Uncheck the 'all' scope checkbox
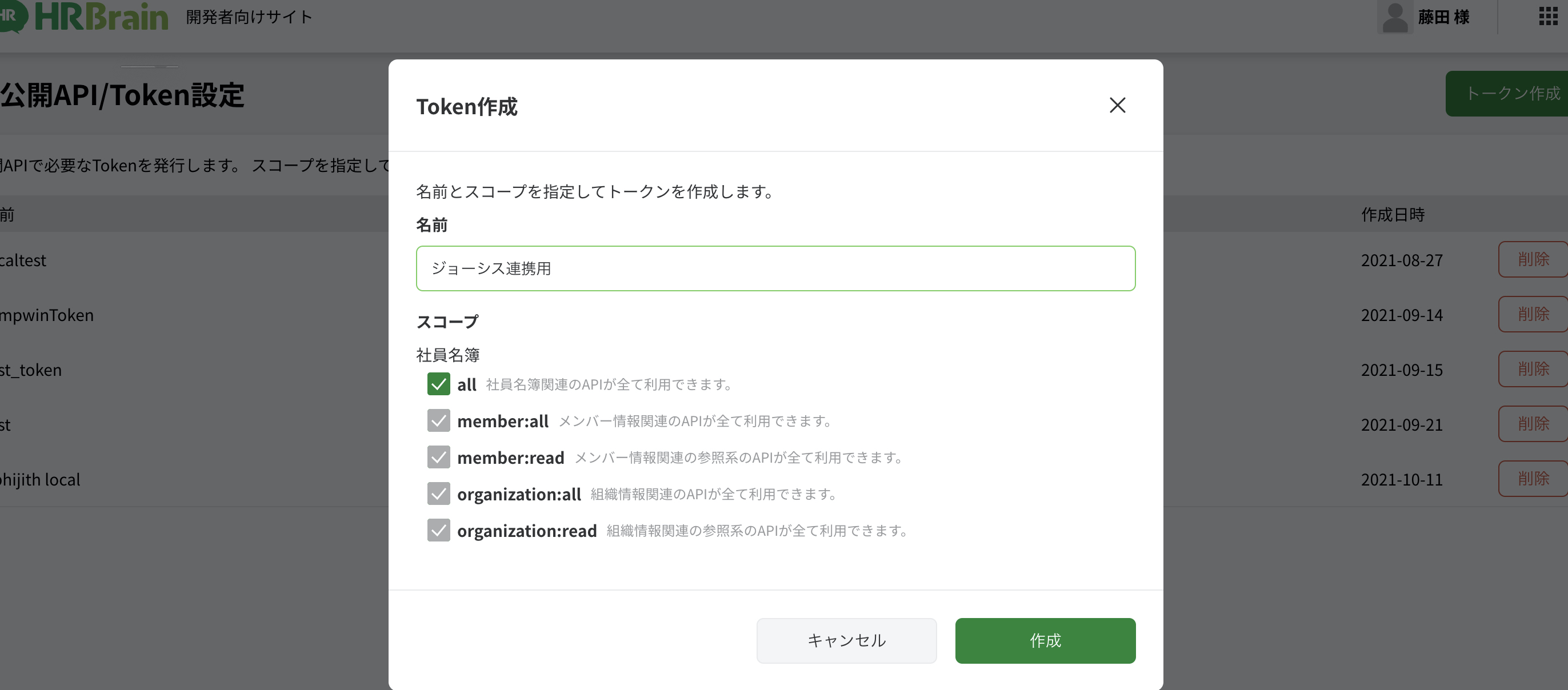This screenshot has width=1568, height=690. [438, 384]
